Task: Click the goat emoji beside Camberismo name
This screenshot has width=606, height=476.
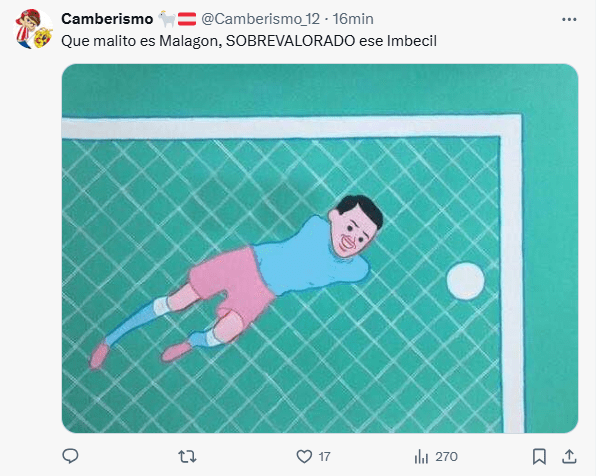Action: [x=167, y=19]
